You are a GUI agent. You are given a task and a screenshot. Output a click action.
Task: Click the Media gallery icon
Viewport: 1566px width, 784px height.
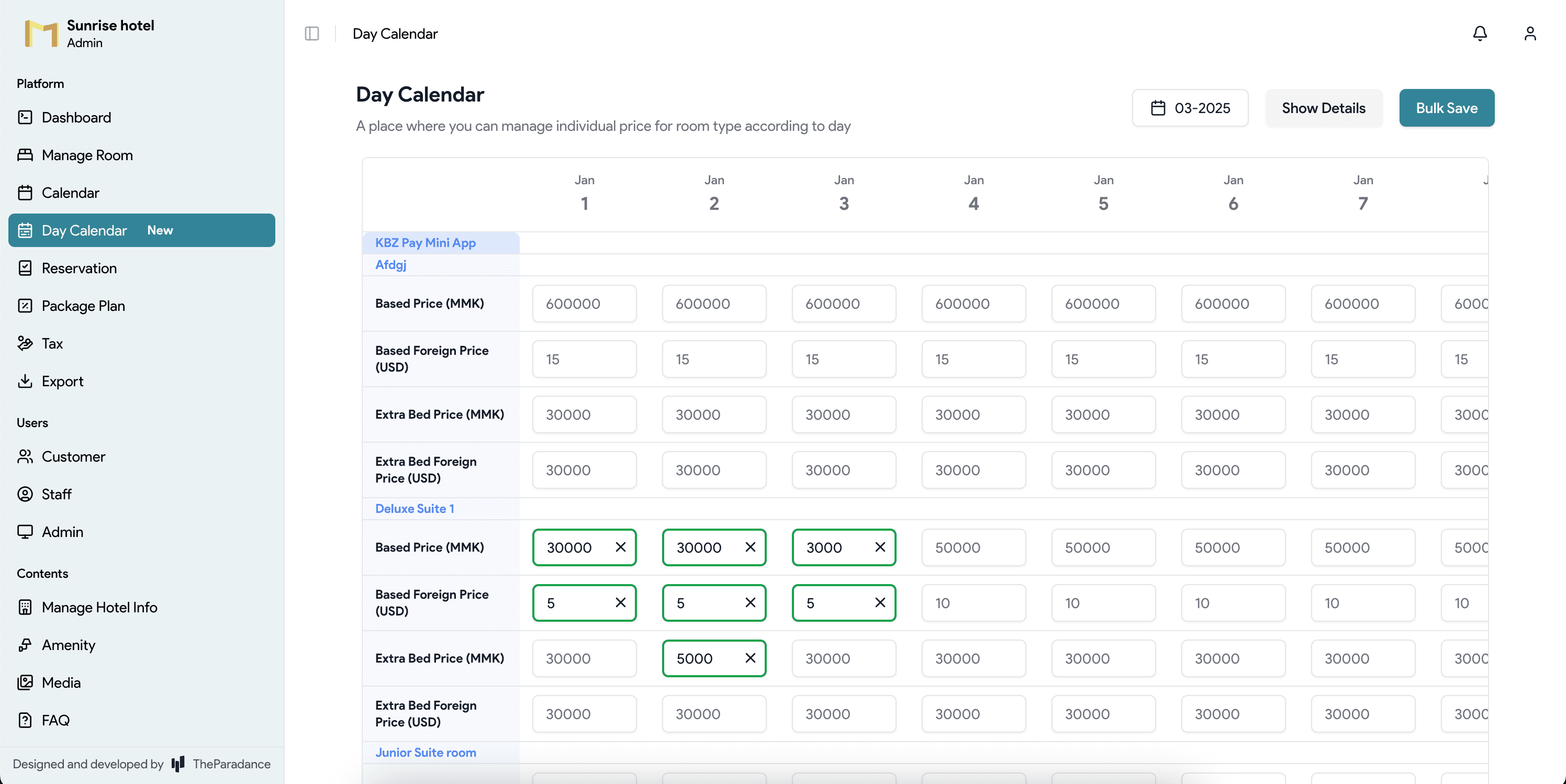(x=25, y=682)
